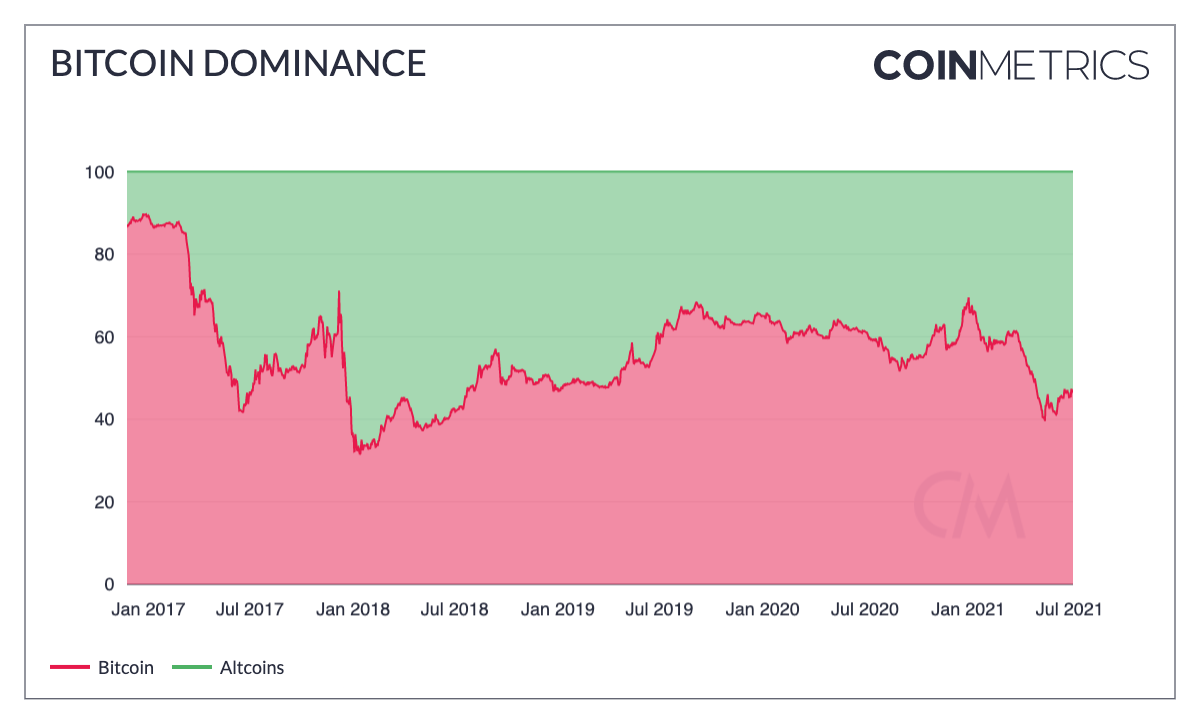
Task: Click the 0 y-axis label
Action: (x=110, y=584)
